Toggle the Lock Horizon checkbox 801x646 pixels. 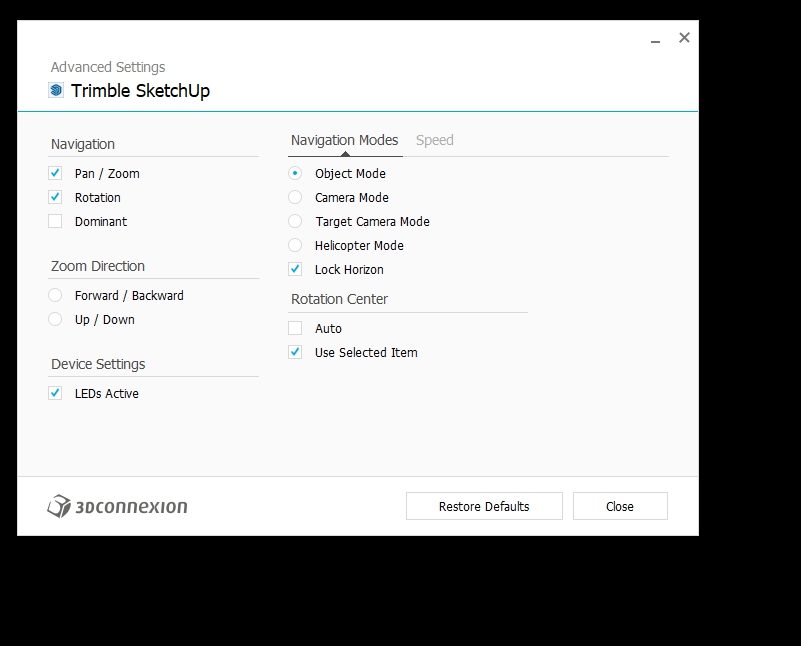295,269
